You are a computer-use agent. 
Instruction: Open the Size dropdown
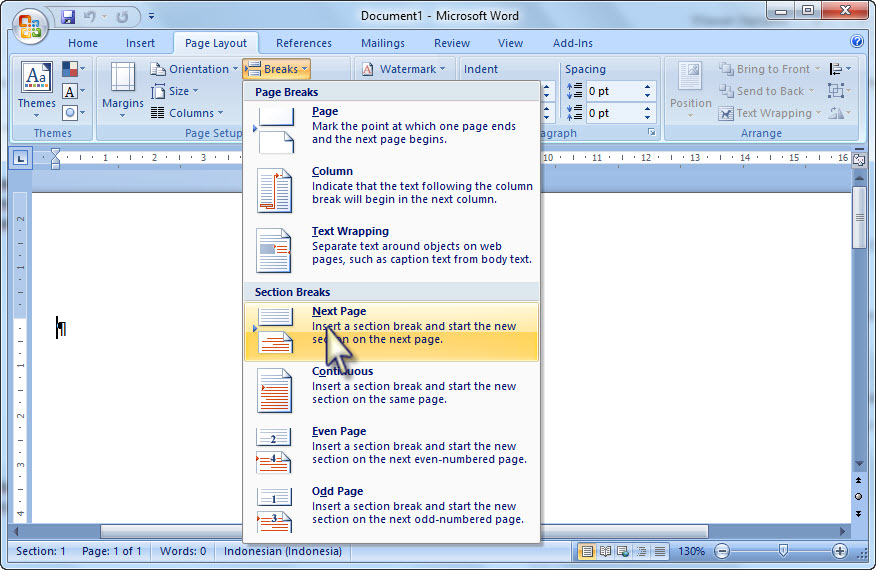[175, 91]
